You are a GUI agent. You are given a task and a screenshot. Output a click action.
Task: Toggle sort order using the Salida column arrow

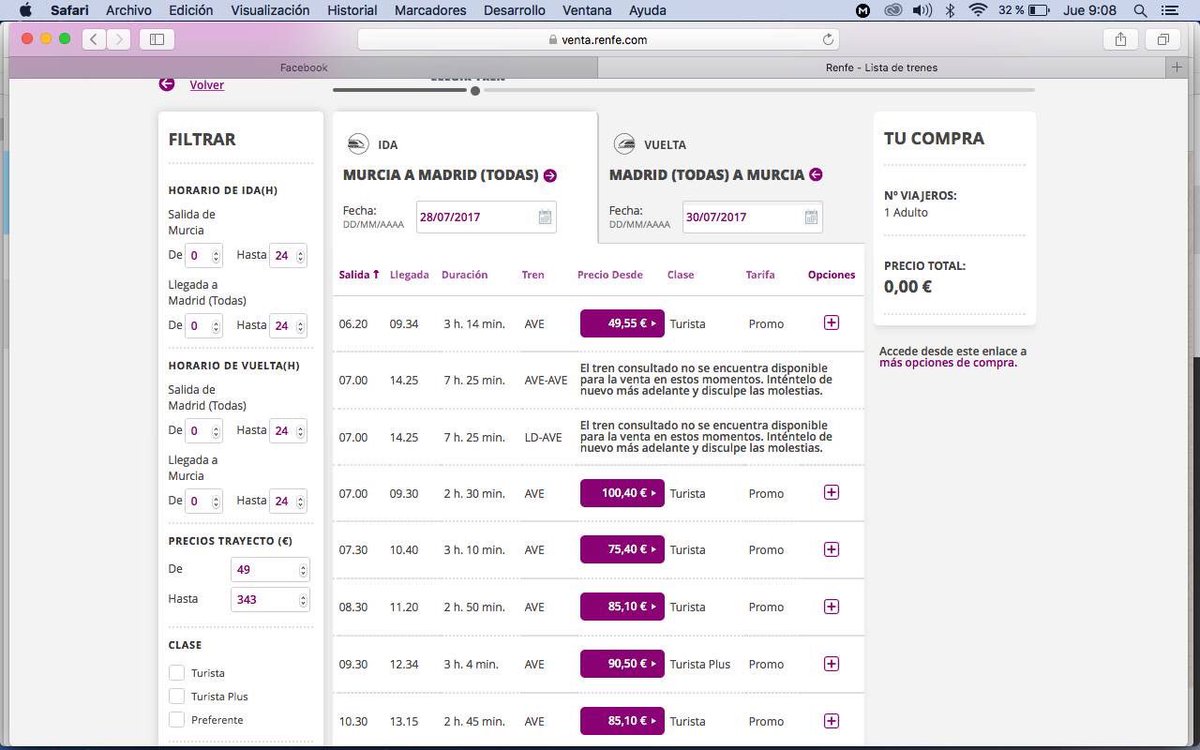[x=375, y=273]
